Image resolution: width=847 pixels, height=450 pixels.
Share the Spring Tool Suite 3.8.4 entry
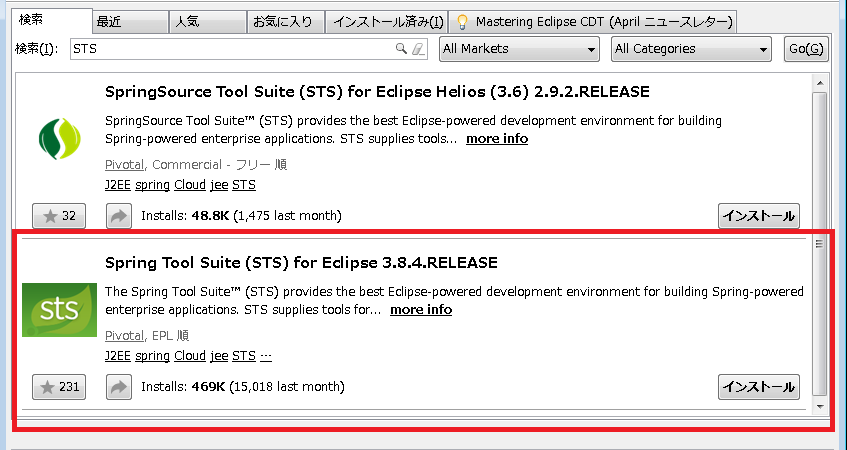tap(119, 387)
